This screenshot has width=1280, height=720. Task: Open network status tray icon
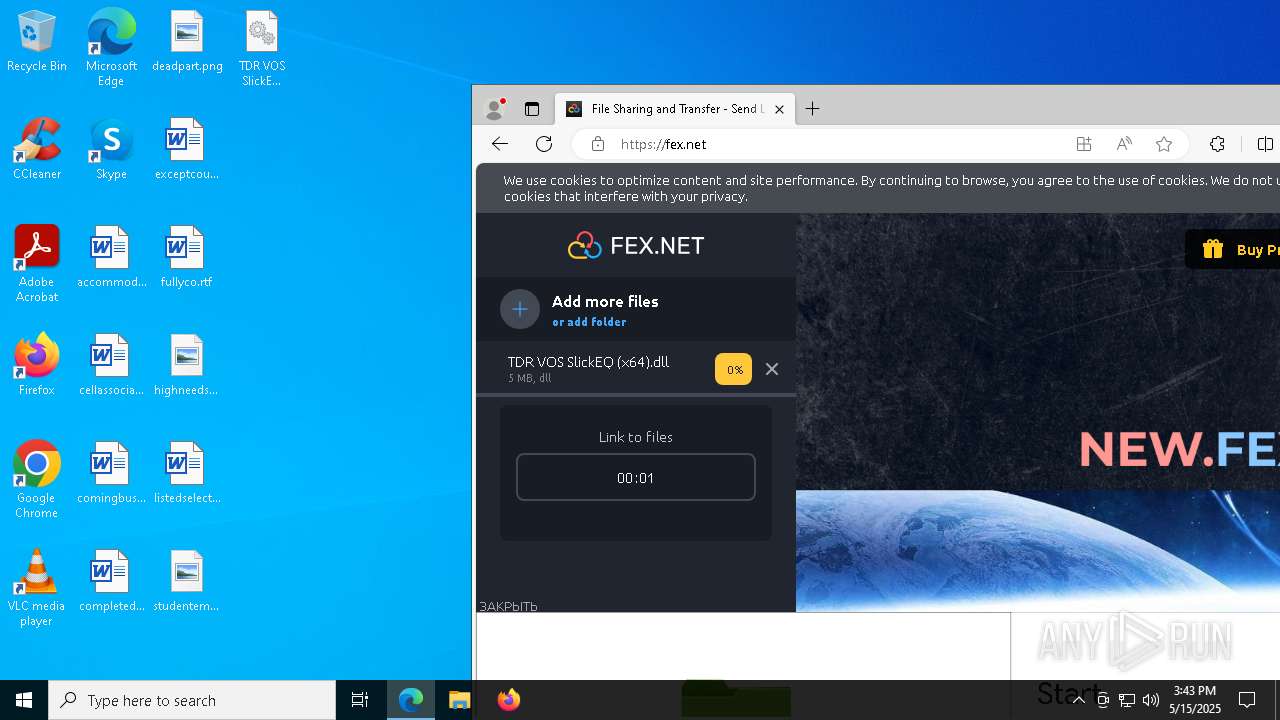click(1127, 700)
